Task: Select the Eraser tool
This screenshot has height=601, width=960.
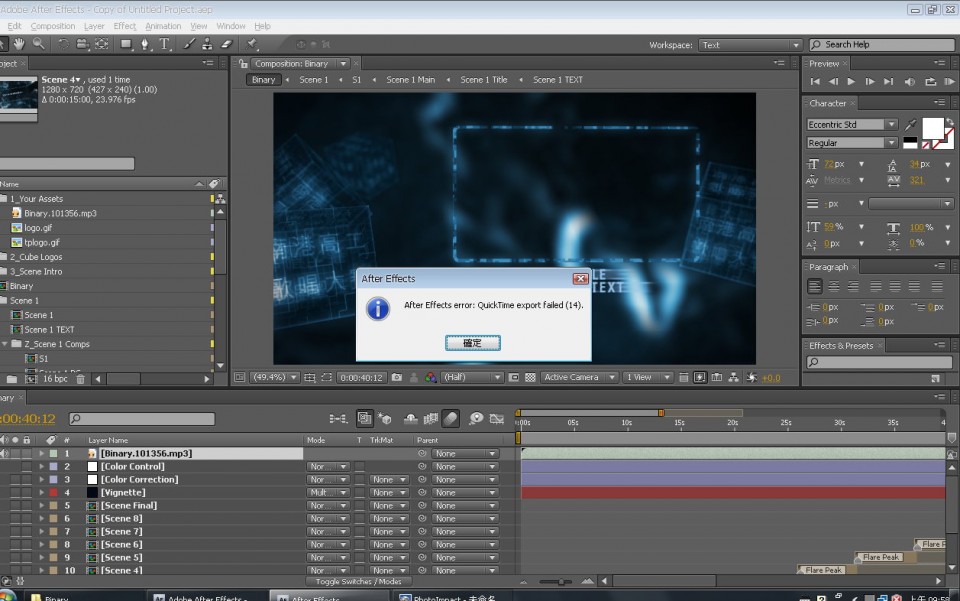Action: [226, 44]
